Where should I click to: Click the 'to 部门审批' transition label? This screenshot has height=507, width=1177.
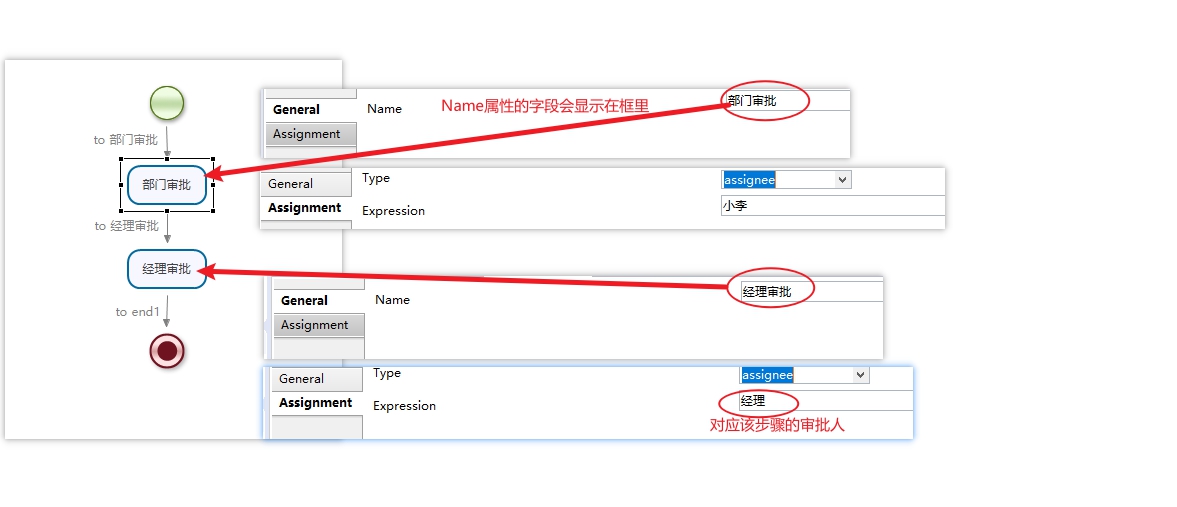coord(126,140)
